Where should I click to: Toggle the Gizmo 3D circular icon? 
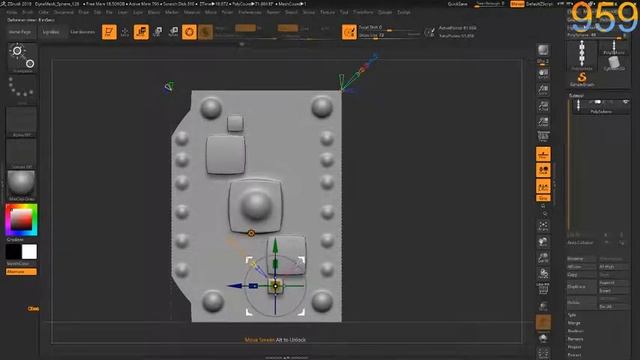click(189, 32)
